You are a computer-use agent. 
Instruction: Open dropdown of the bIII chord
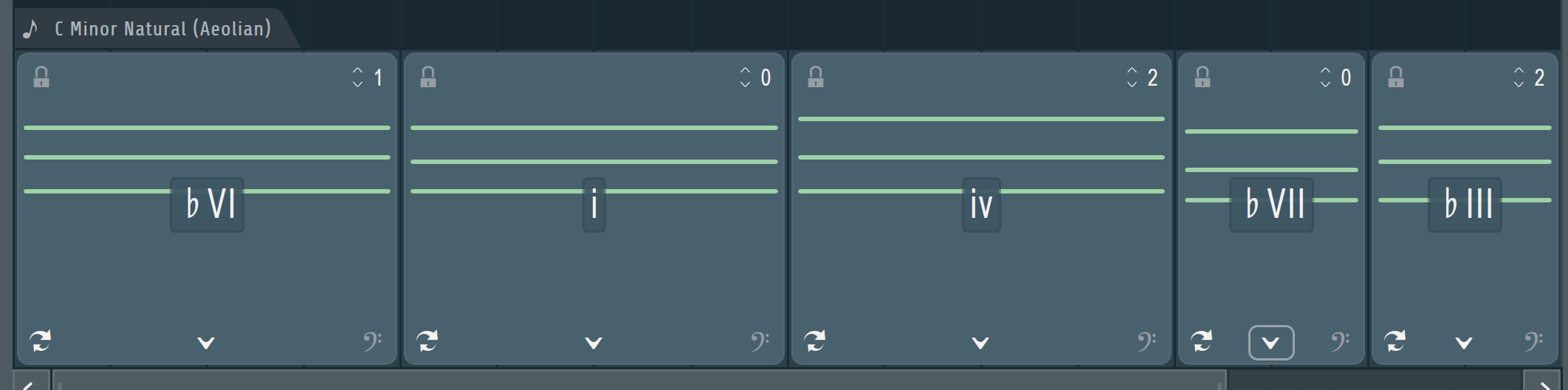(1464, 343)
